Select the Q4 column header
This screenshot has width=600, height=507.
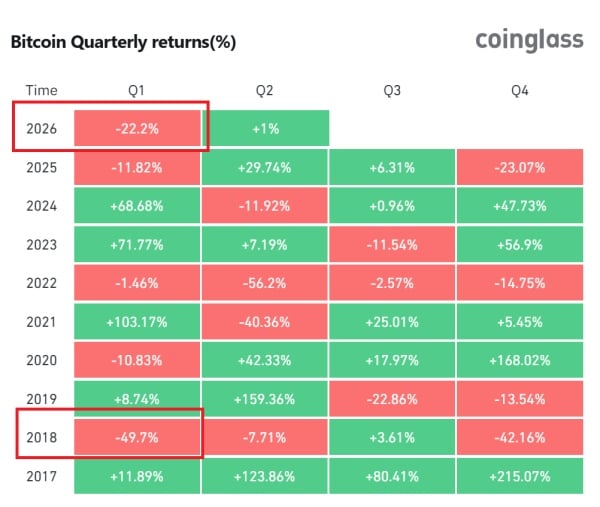coord(519,90)
